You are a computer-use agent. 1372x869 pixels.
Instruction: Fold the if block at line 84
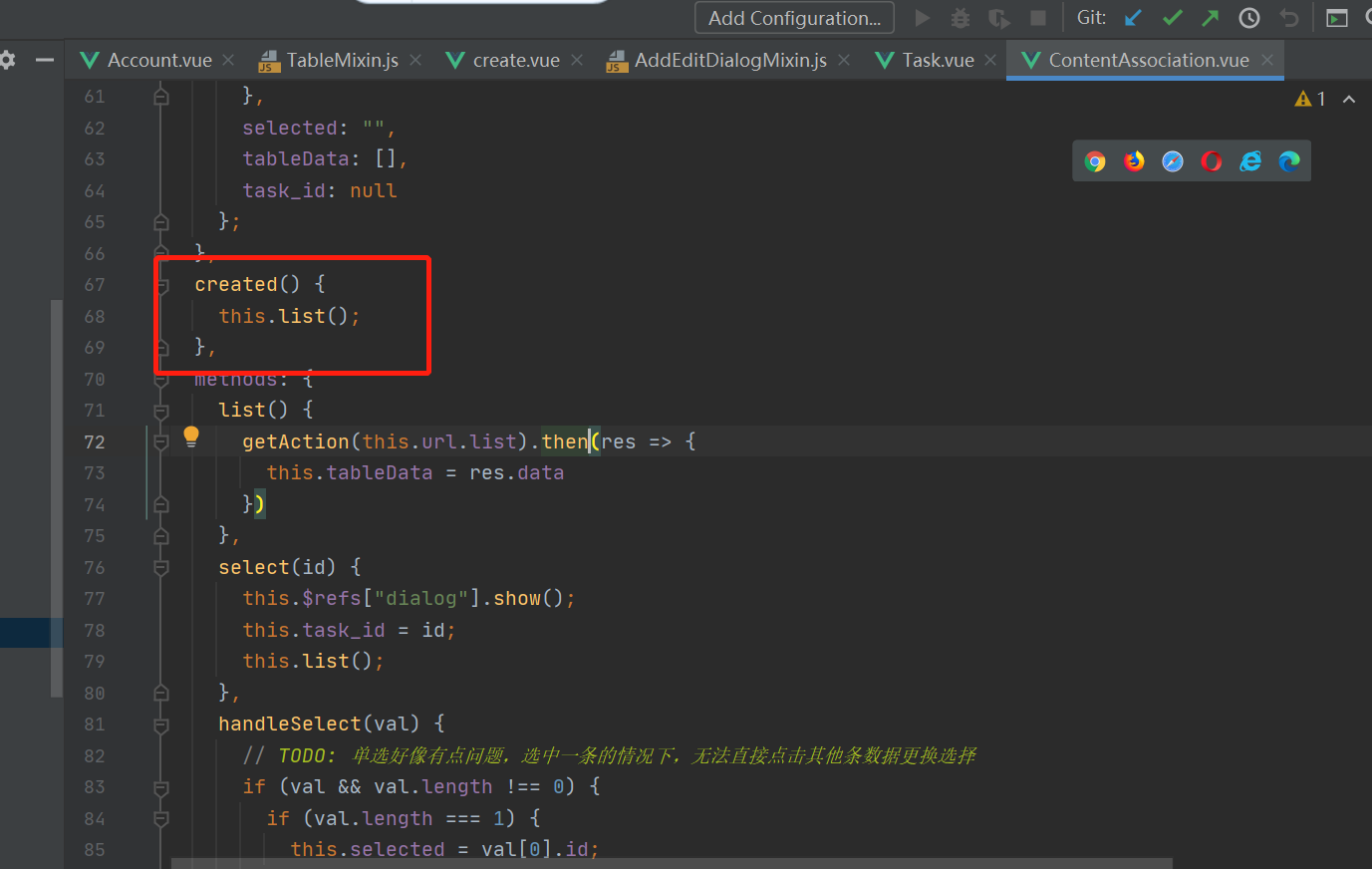coord(161,819)
